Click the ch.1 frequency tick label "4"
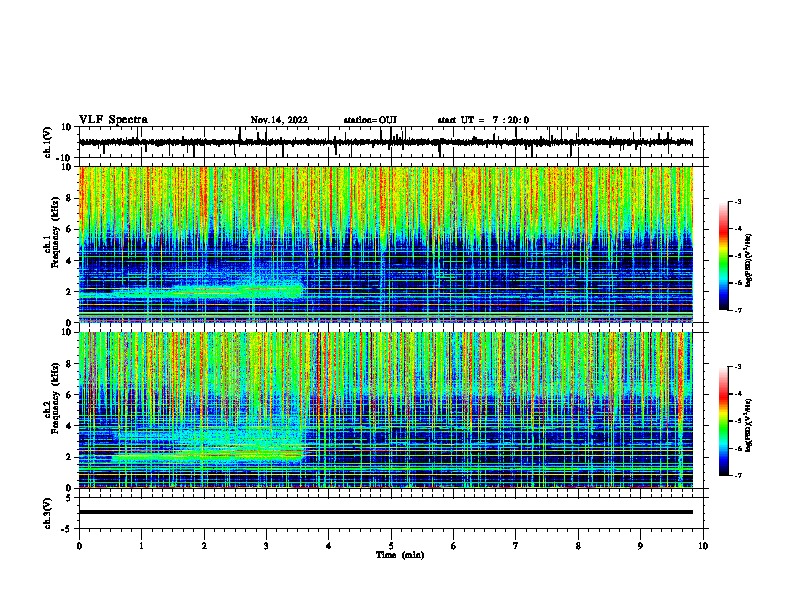Image resolution: width=792 pixels, height=612 pixels. click(69, 261)
